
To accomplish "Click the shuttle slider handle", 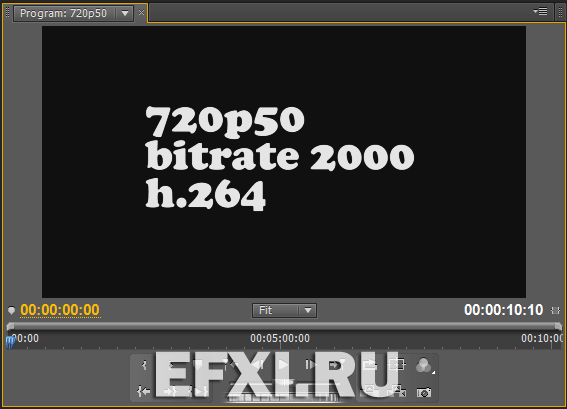I will [x=284, y=382].
